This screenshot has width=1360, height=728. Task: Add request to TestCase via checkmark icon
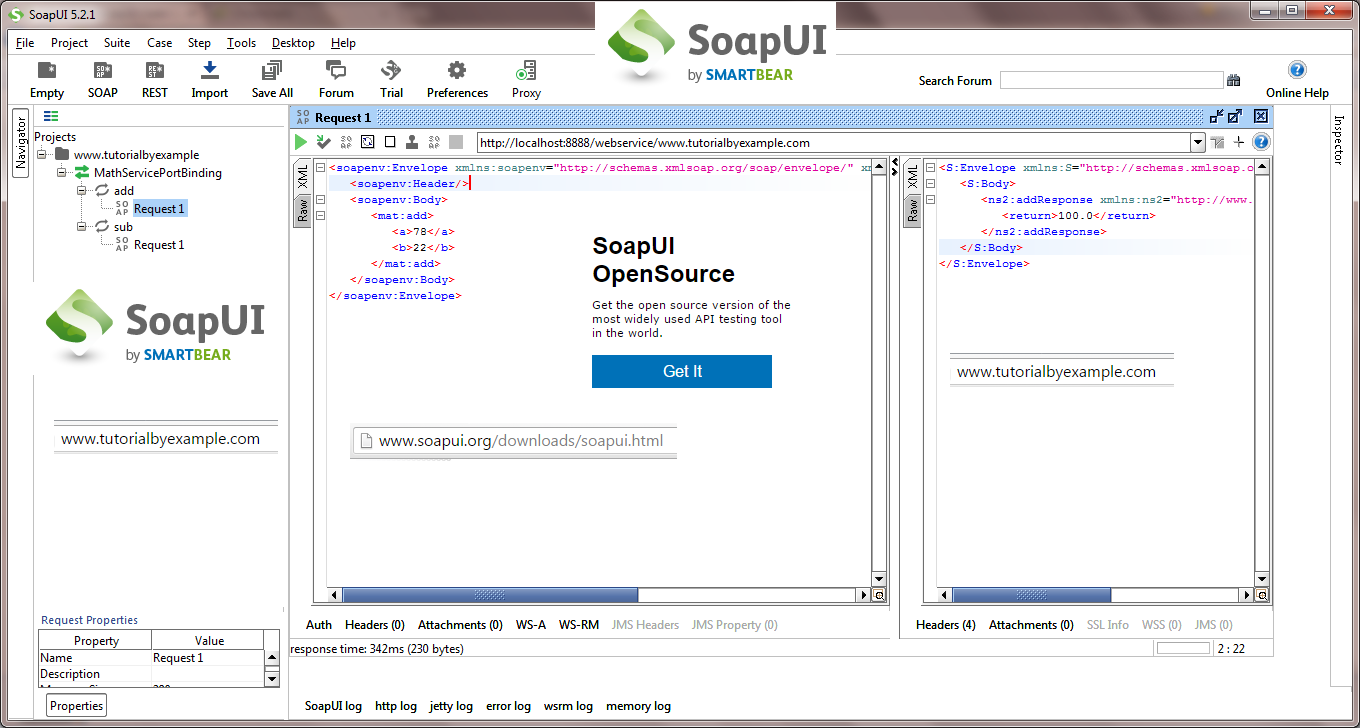323,142
